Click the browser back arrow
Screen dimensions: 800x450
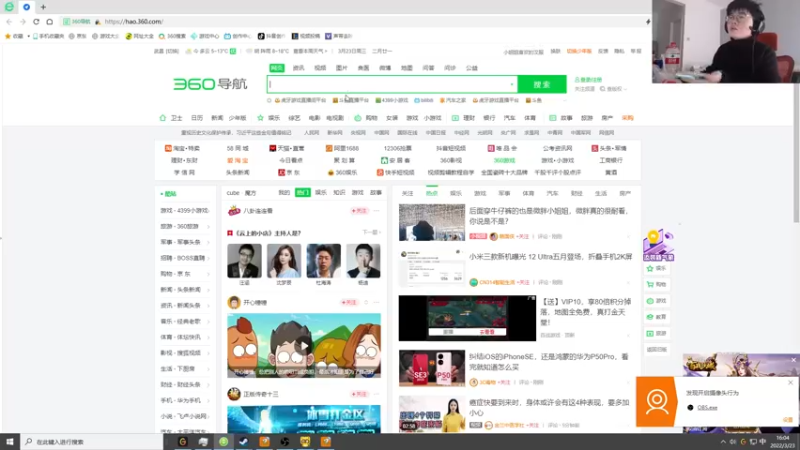[9, 21]
